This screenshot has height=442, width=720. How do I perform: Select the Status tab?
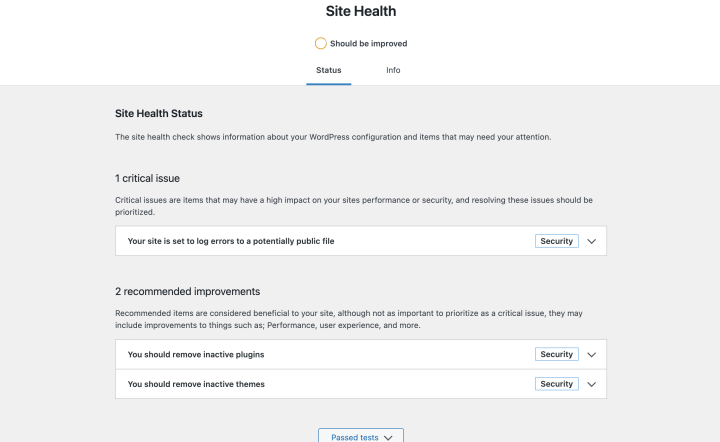click(x=328, y=70)
